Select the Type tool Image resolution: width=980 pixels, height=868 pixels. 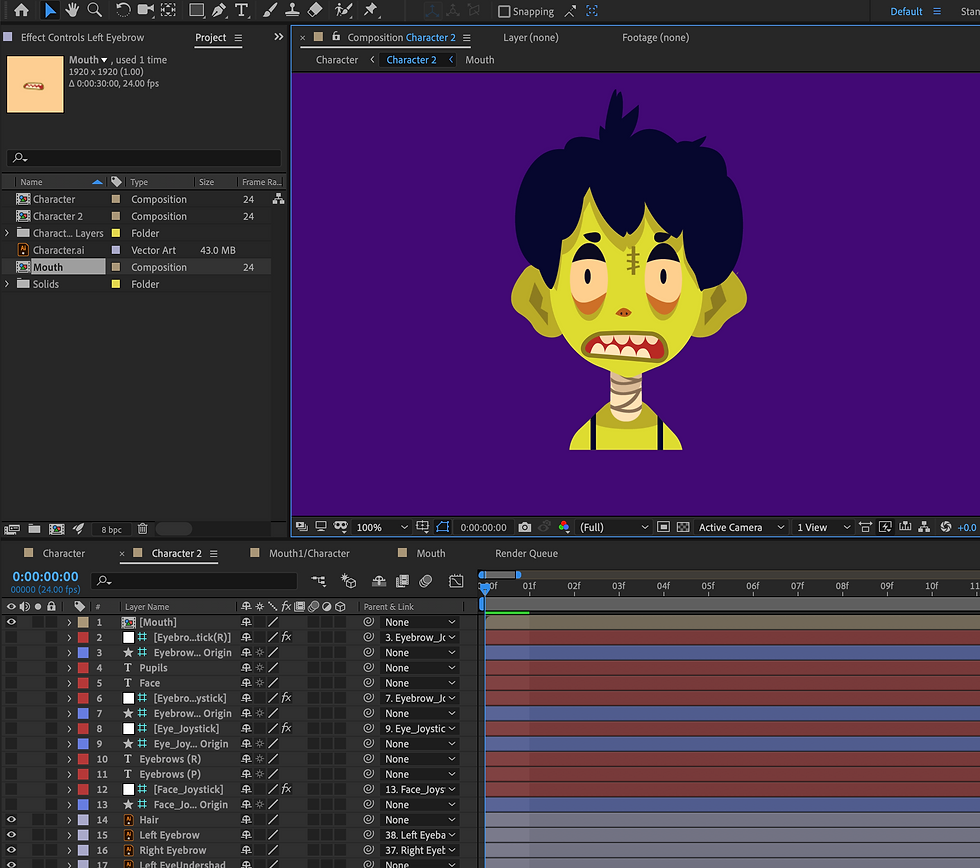[x=241, y=11]
